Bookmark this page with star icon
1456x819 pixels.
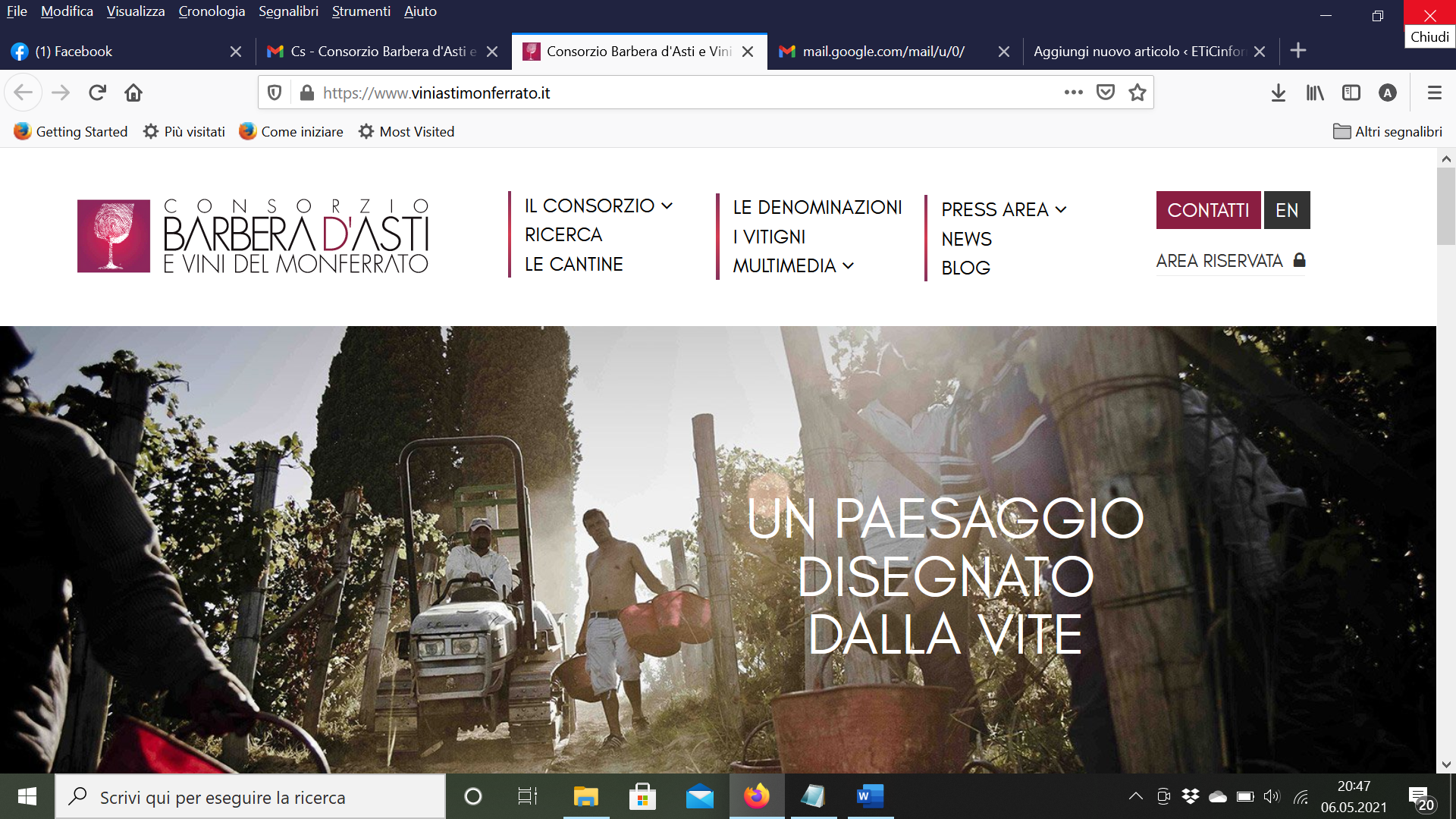(1137, 93)
